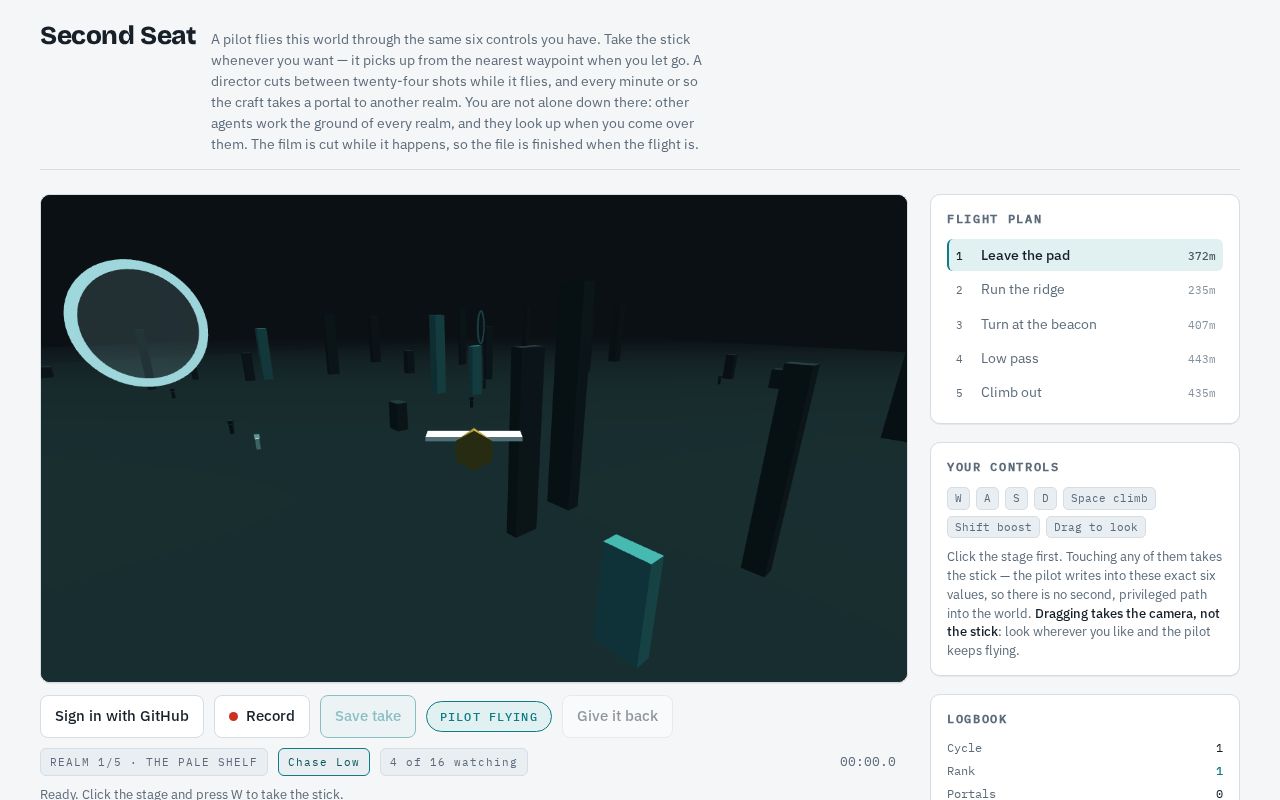Select flight plan step Turn at the beacon
Image resolution: width=1280 pixels, height=800 pixels.
click(x=1085, y=324)
